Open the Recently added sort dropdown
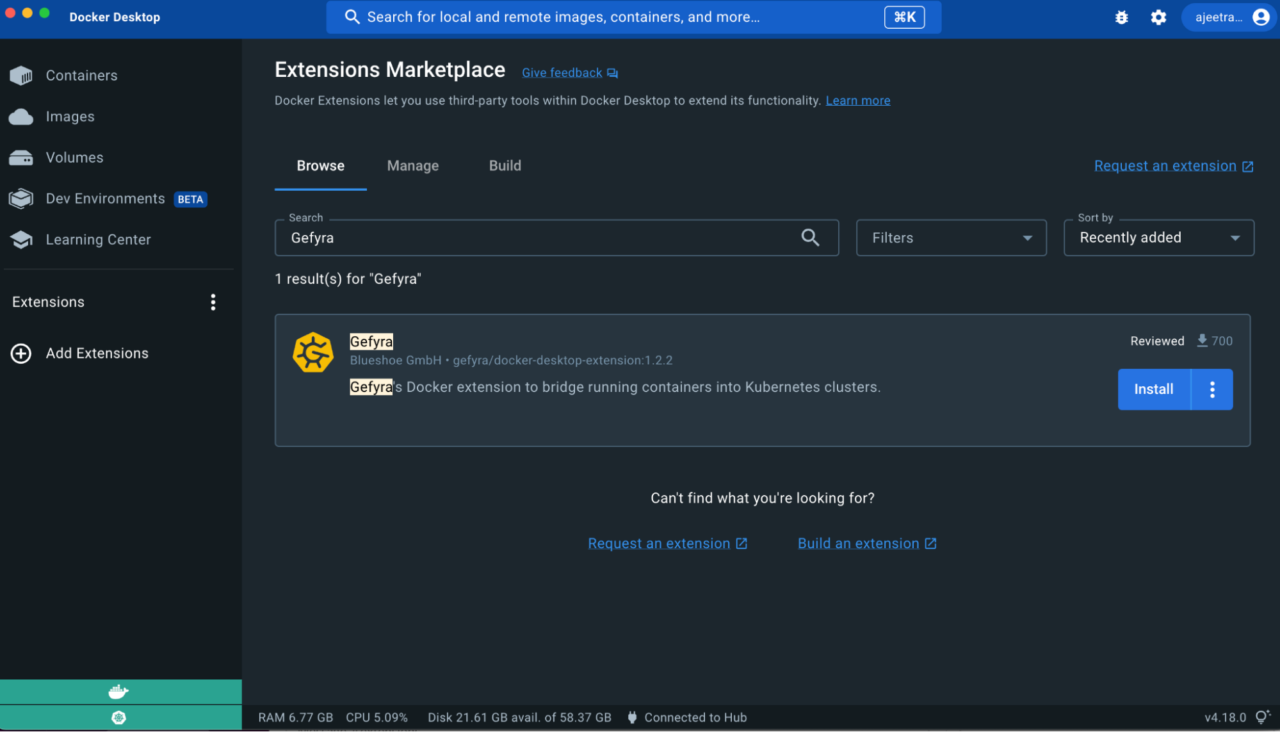This screenshot has height=732, width=1280. click(x=1158, y=237)
